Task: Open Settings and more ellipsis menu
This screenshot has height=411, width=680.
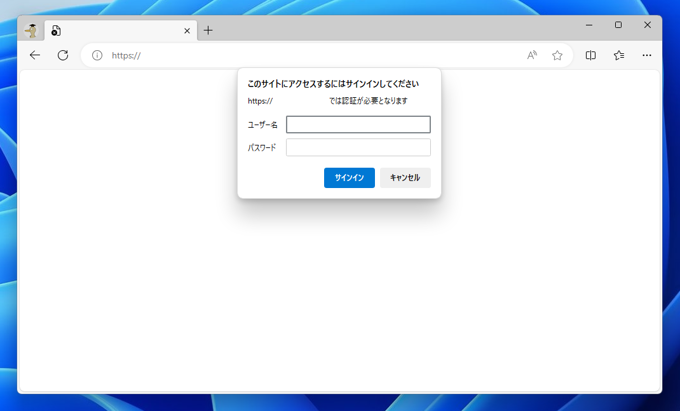Action: pos(647,55)
